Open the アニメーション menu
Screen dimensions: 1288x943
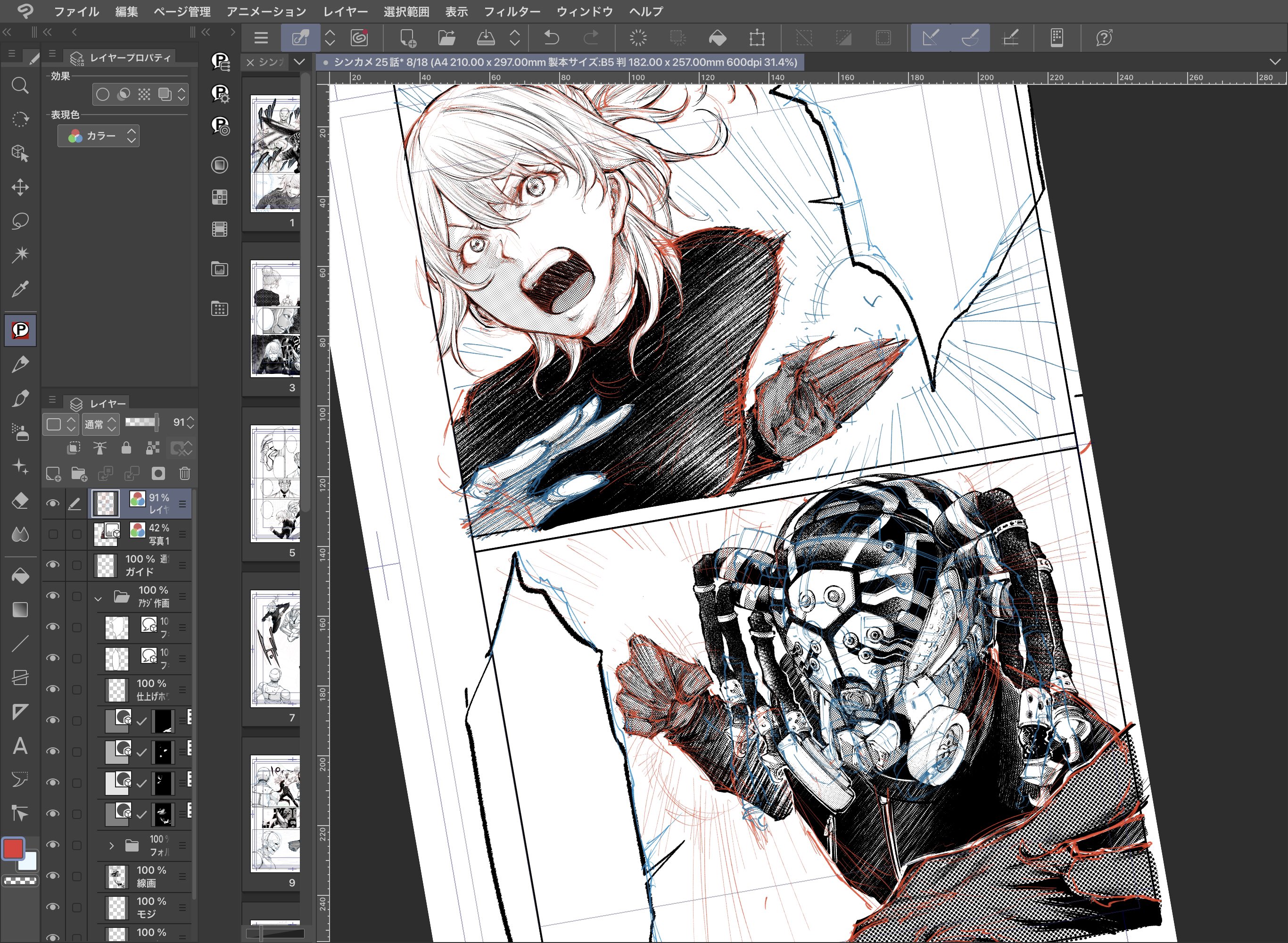[x=266, y=11]
